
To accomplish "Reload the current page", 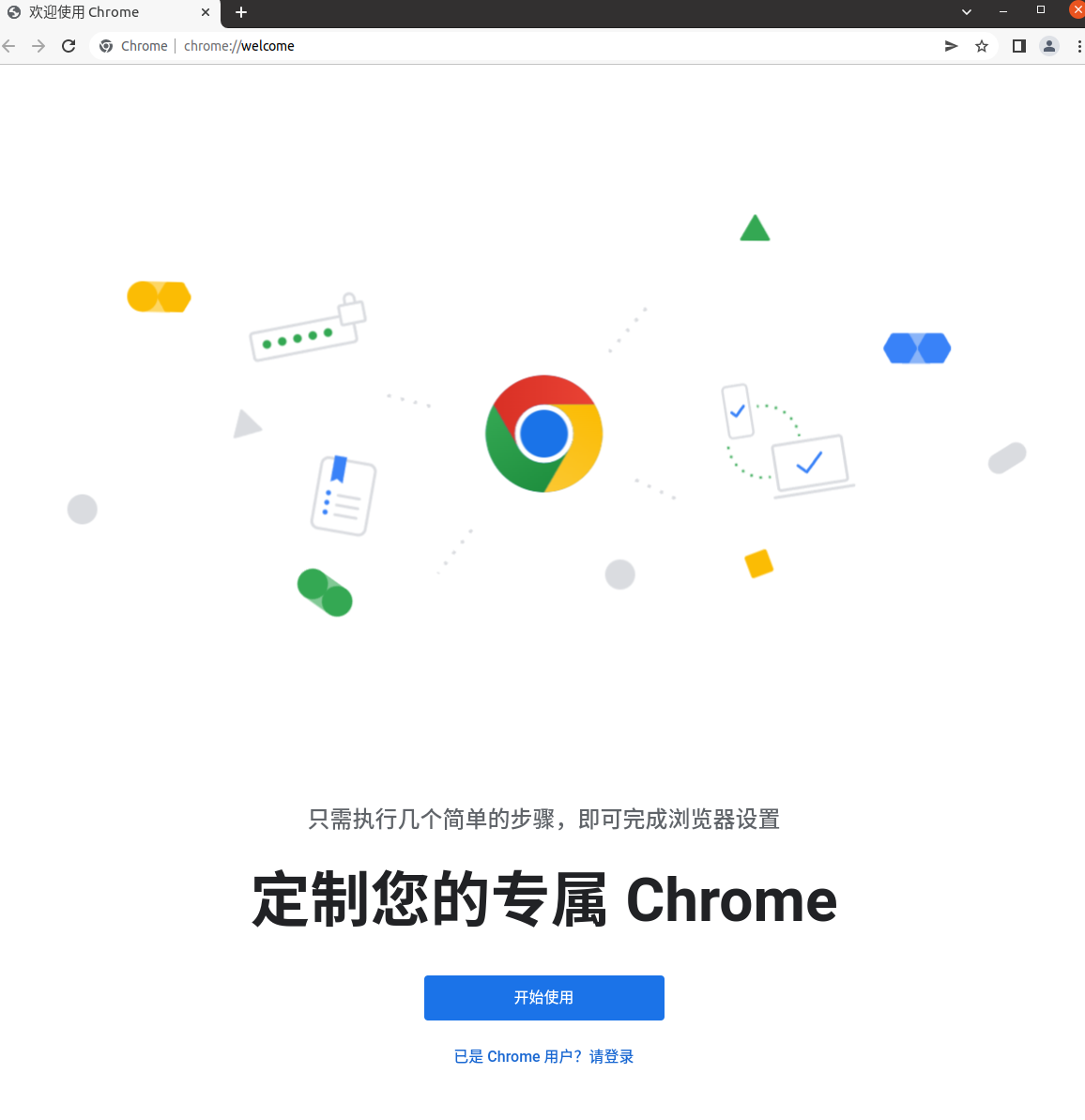I will 69,46.
